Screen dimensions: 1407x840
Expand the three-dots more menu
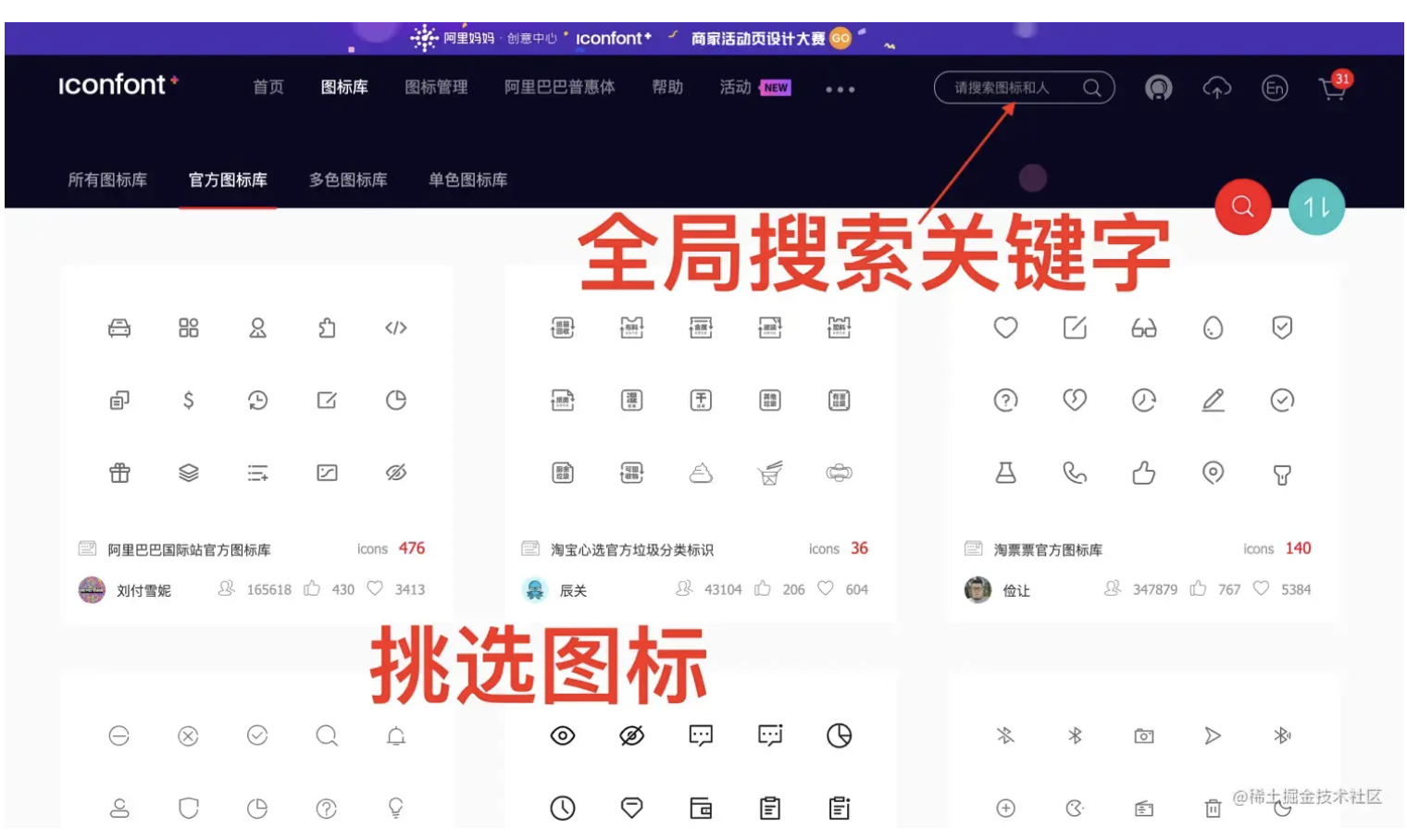pos(840,90)
